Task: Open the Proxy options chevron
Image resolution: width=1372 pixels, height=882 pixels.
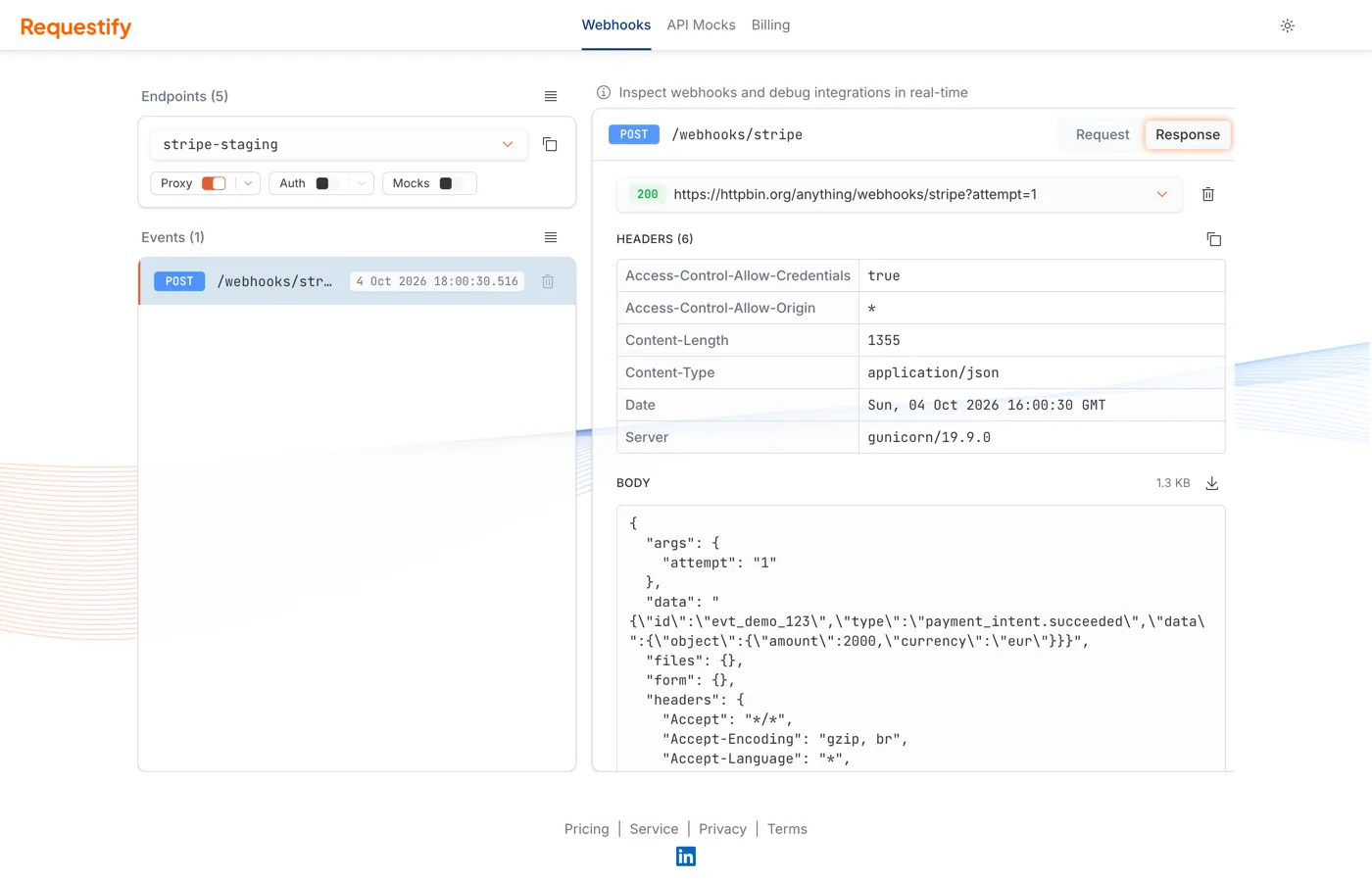Action: tap(248, 183)
